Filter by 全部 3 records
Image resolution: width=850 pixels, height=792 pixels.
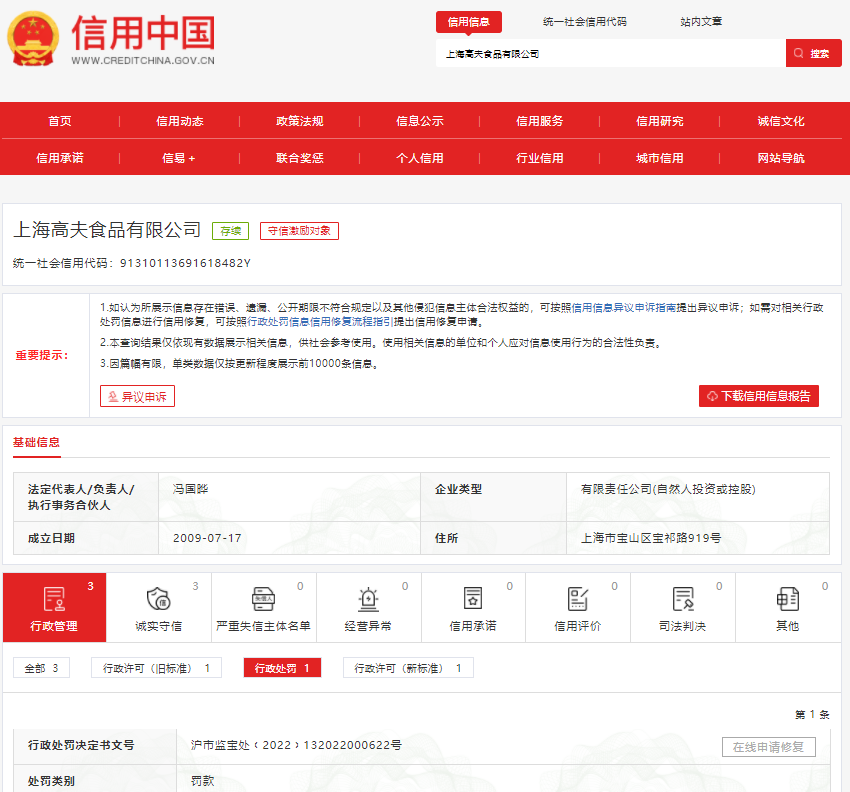coord(42,668)
